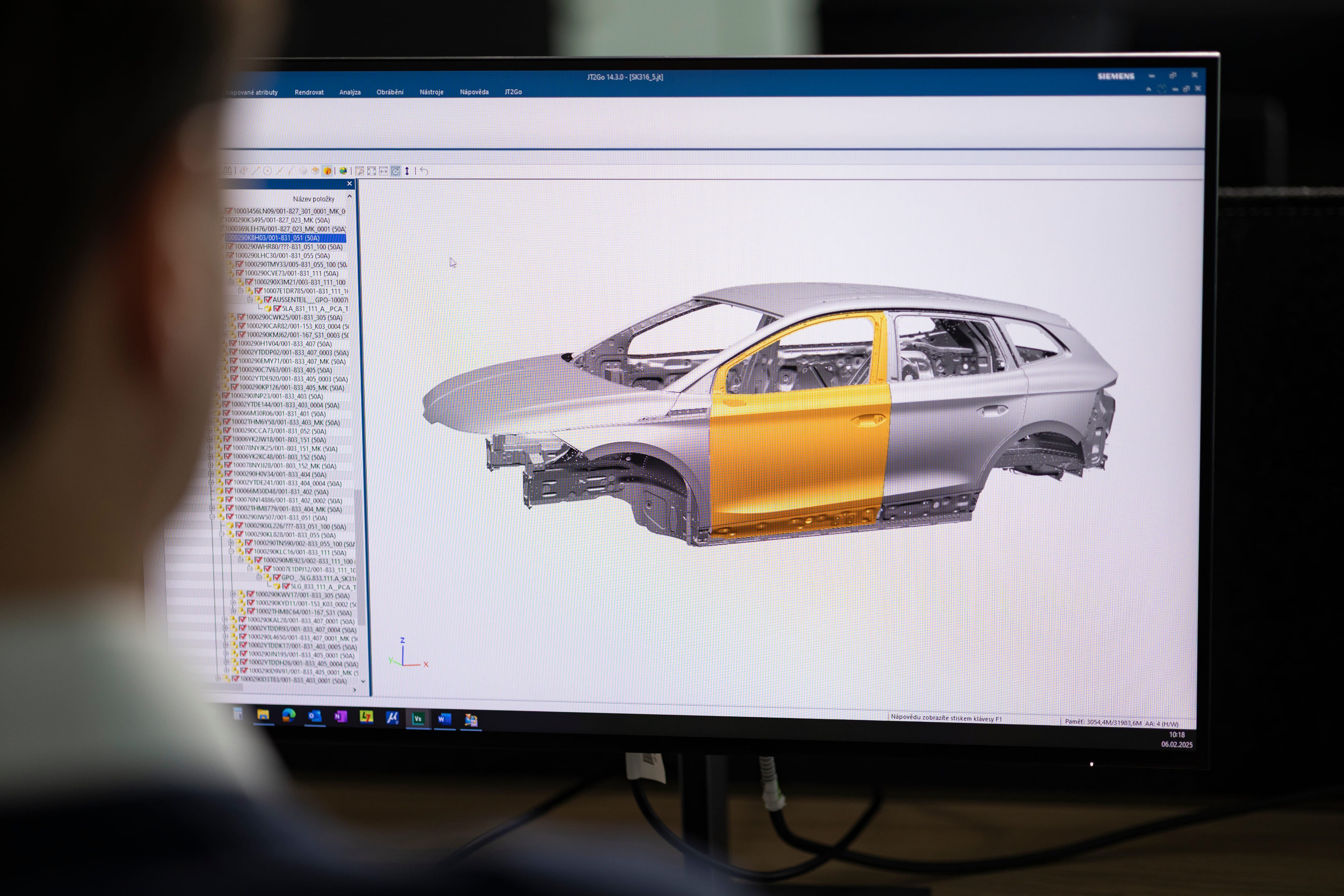
Task: Open the L7 application in taskbar
Action: (366, 717)
